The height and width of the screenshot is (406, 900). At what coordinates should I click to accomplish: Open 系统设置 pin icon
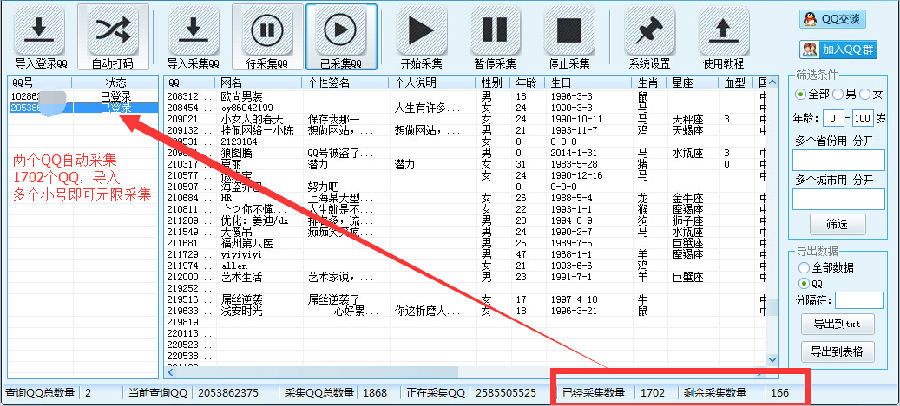(649, 31)
